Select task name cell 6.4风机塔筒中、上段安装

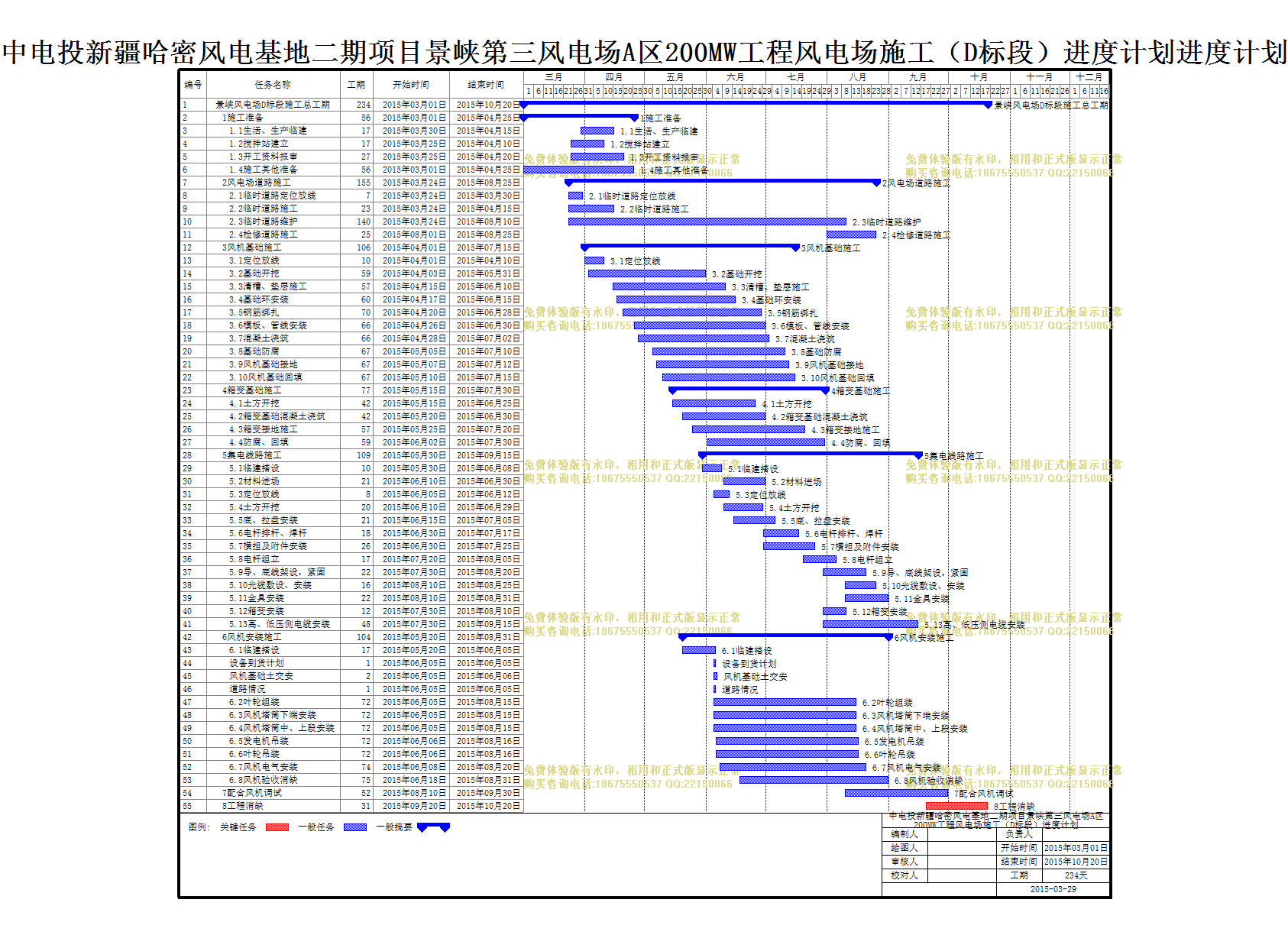click(x=273, y=728)
